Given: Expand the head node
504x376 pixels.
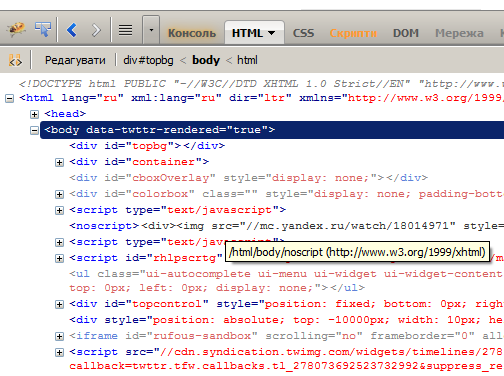Looking at the screenshot, I should tap(34, 114).
